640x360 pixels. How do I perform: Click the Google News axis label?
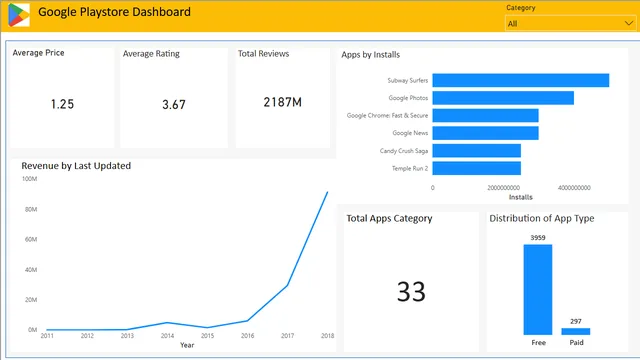[x=410, y=133]
